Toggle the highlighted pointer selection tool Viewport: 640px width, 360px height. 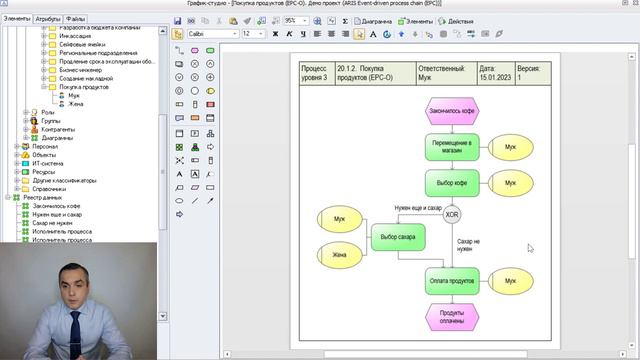[x=359, y=34]
